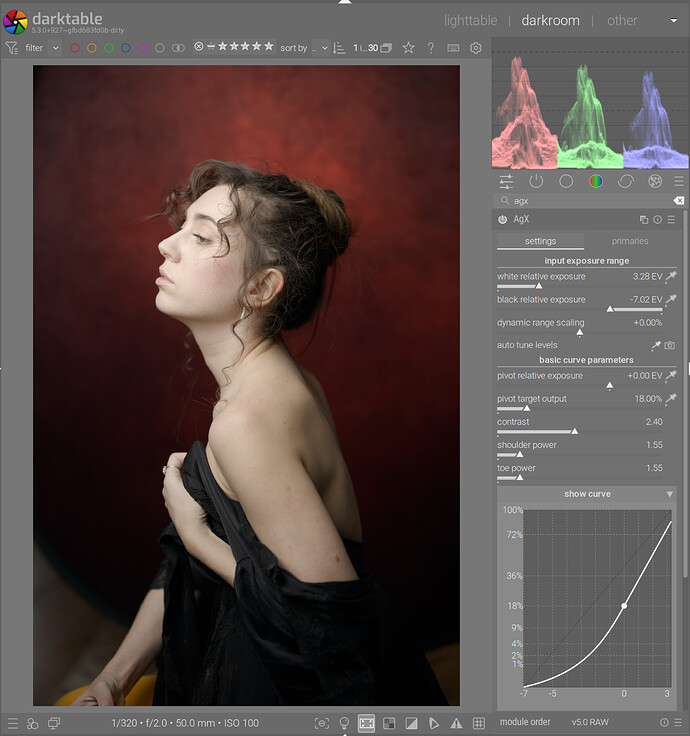Switch to the lighttable view
This screenshot has height=736, width=690.
click(470, 20)
